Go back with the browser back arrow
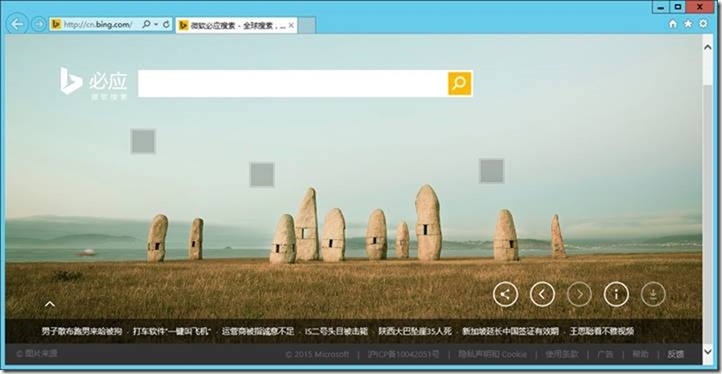722x374 pixels. 17,24
